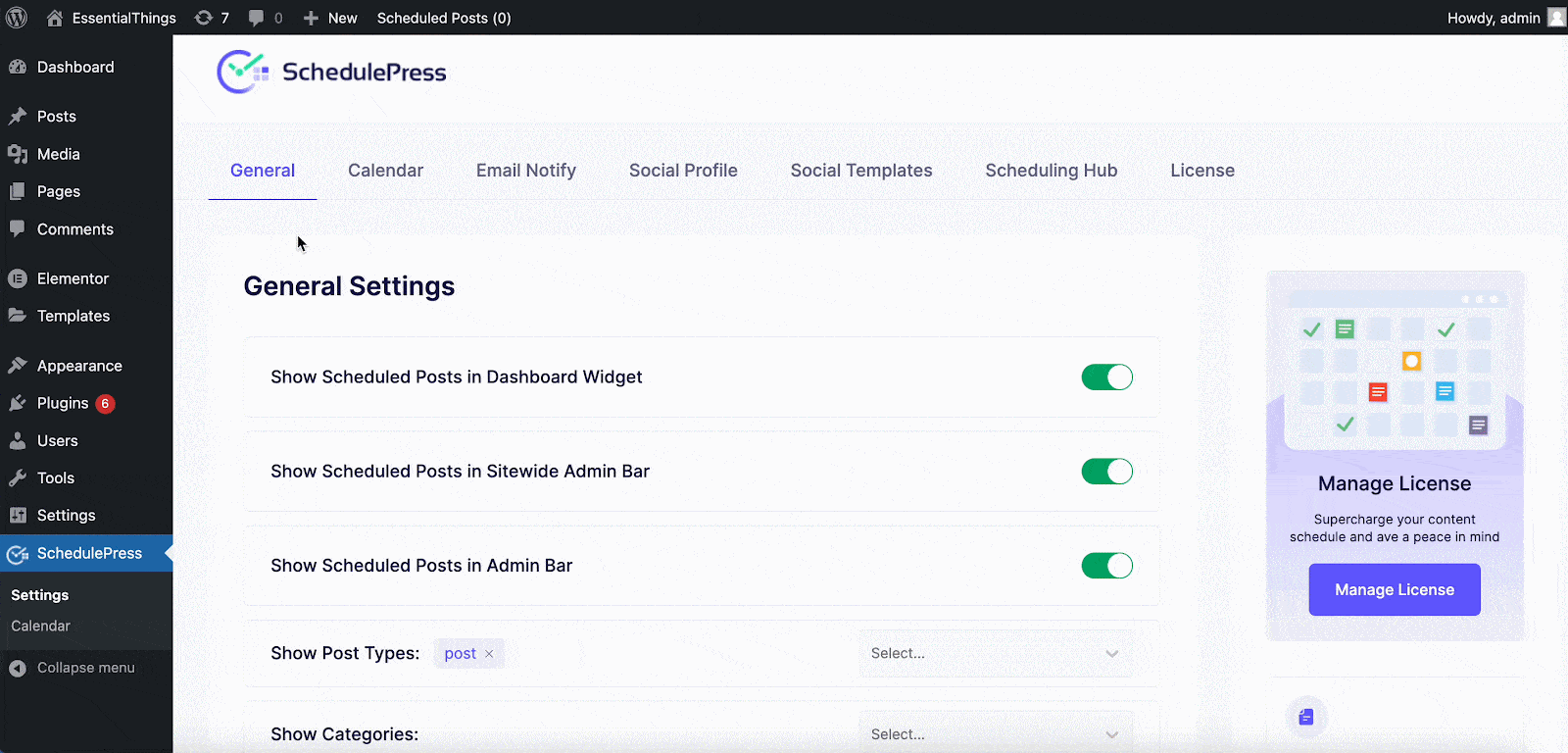
Task: Open Scheduled Posts (0) link in admin bar
Action: pyautogui.click(x=443, y=18)
